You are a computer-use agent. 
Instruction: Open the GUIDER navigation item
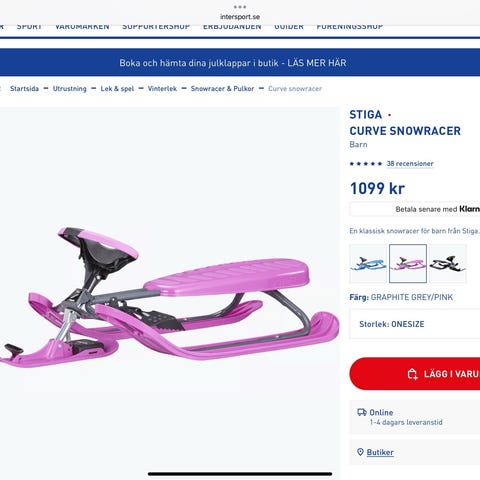pyautogui.click(x=289, y=26)
